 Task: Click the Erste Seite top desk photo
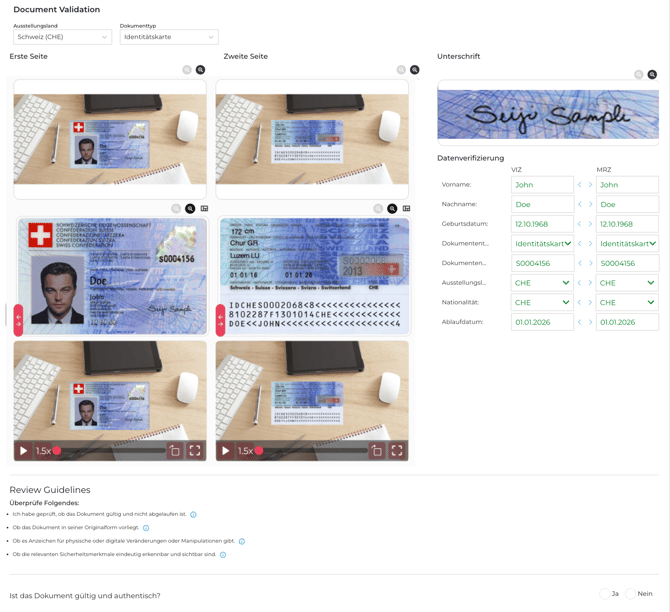point(110,139)
